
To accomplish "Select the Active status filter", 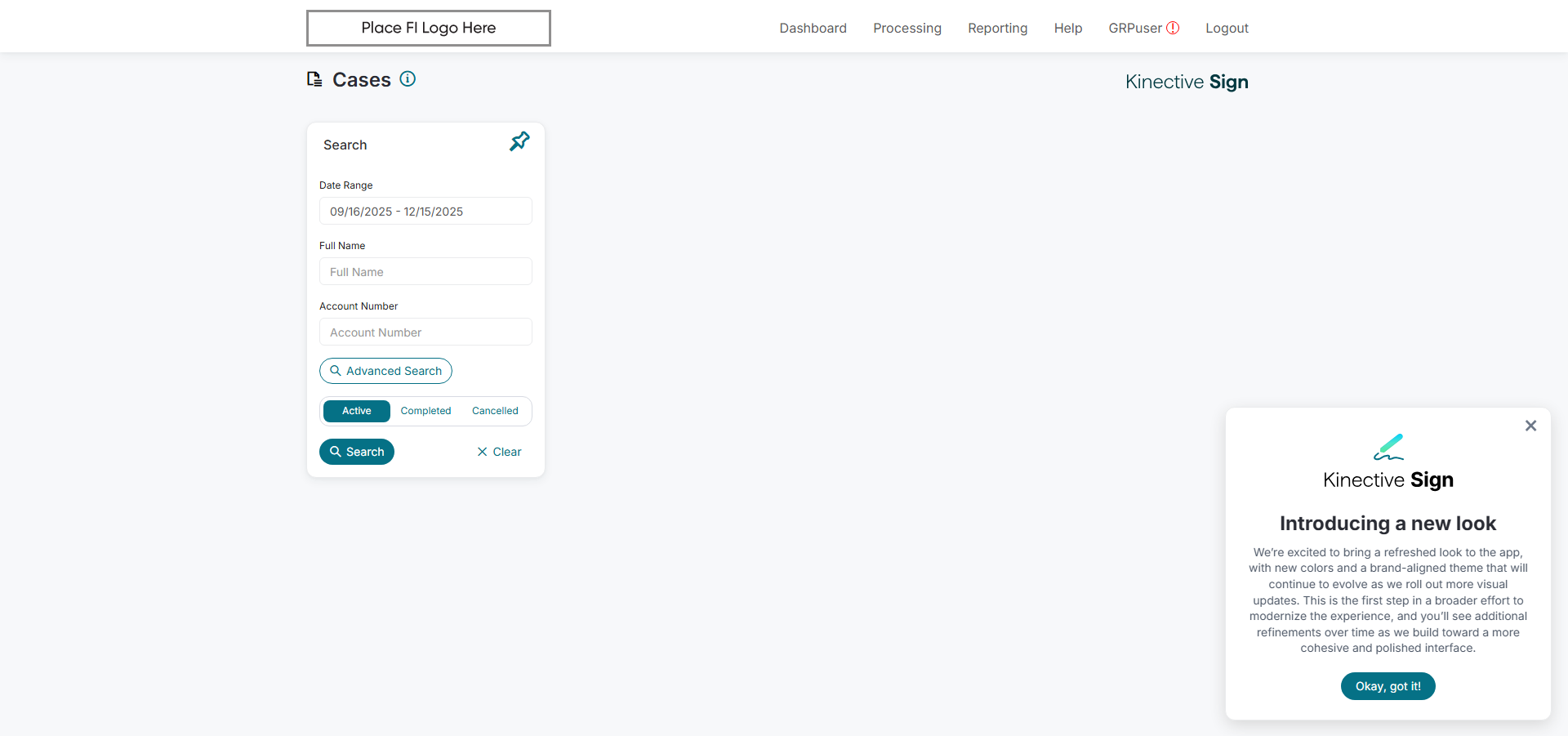I will [357, 411].
